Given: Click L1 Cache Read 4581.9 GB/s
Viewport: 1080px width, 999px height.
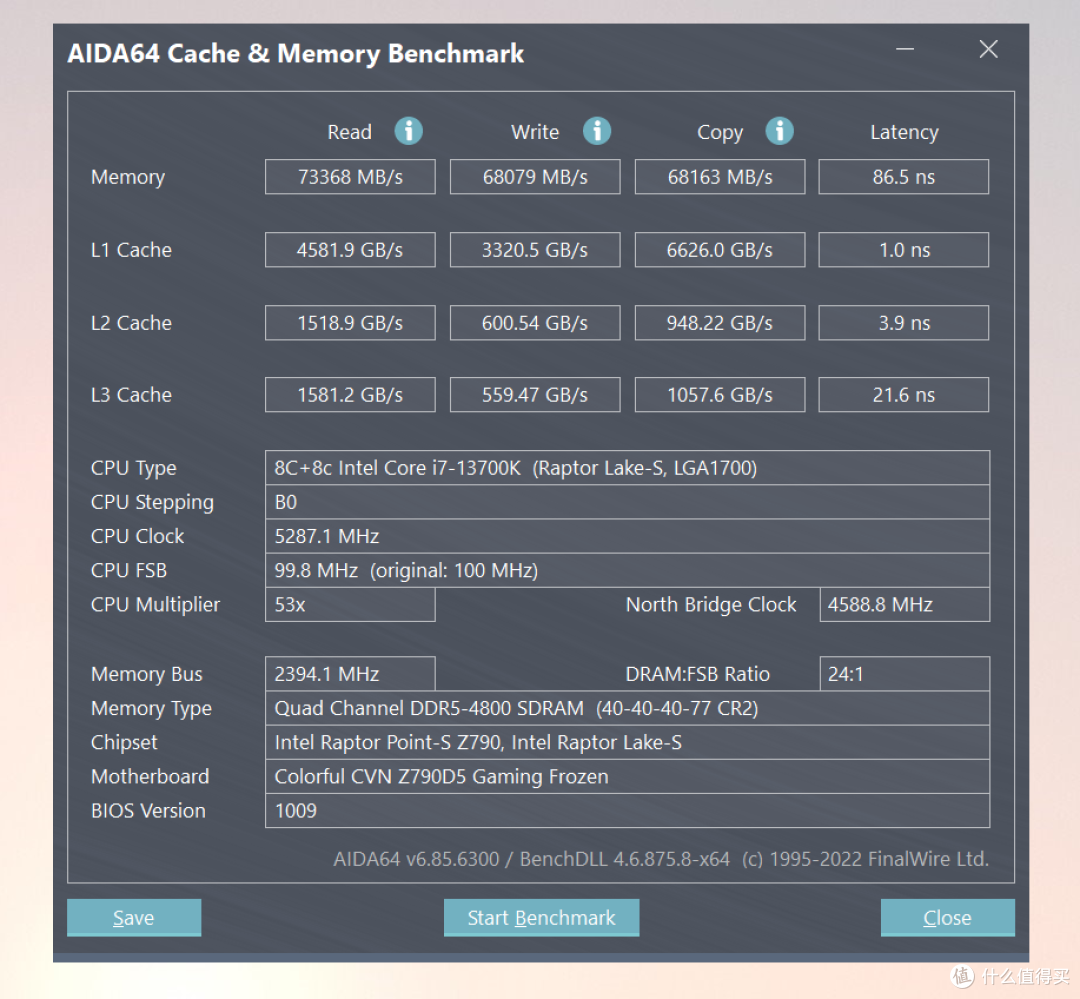Looking at the screenshot, I should 350,249.
